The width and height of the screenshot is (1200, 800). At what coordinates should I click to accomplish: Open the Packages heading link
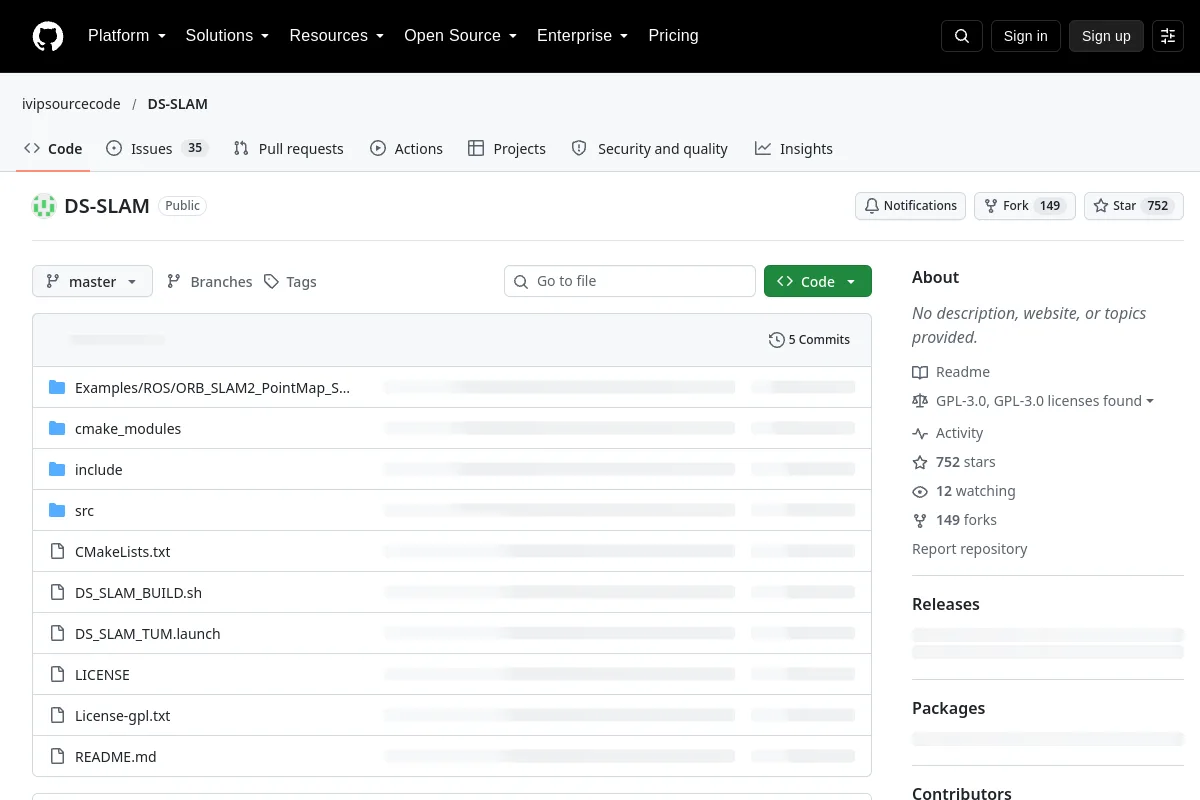(949, 708)
